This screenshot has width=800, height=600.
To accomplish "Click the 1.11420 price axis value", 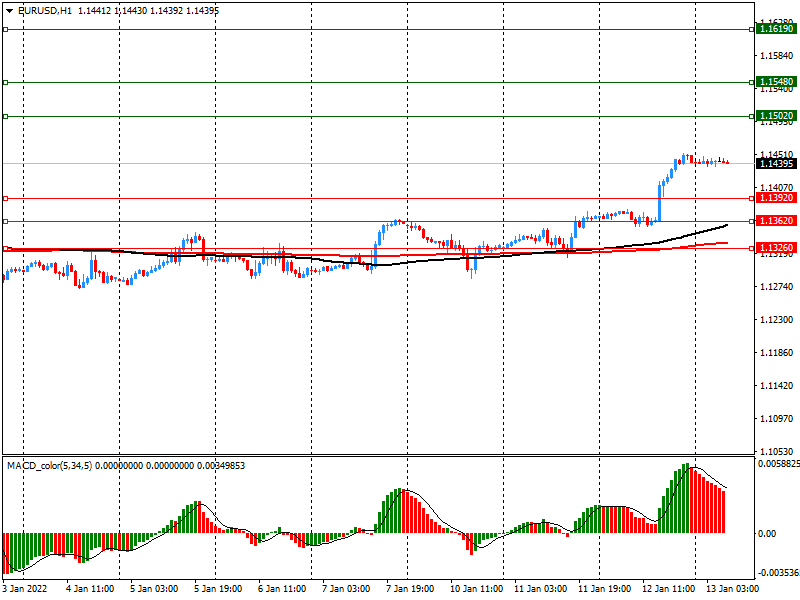I will [777, 386].
